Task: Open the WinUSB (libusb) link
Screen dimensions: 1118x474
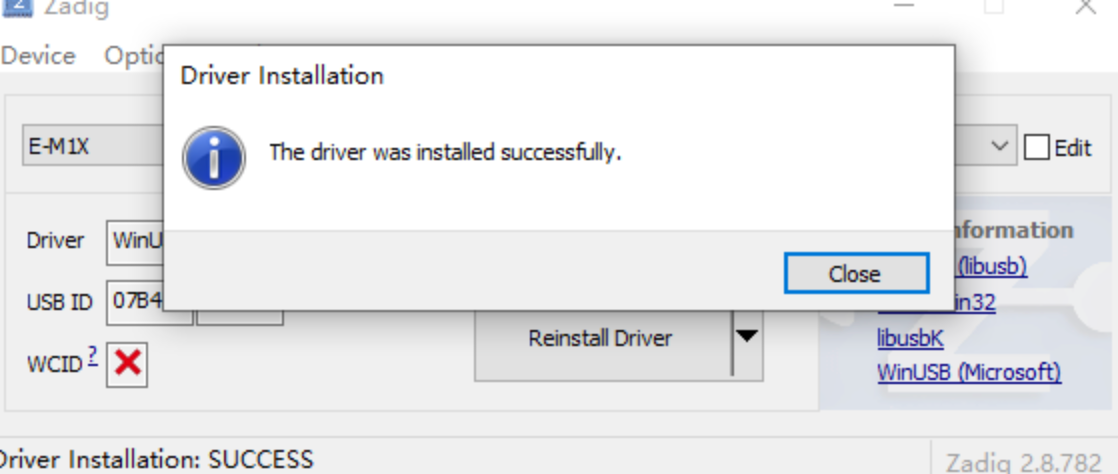Action: (991, 266)
